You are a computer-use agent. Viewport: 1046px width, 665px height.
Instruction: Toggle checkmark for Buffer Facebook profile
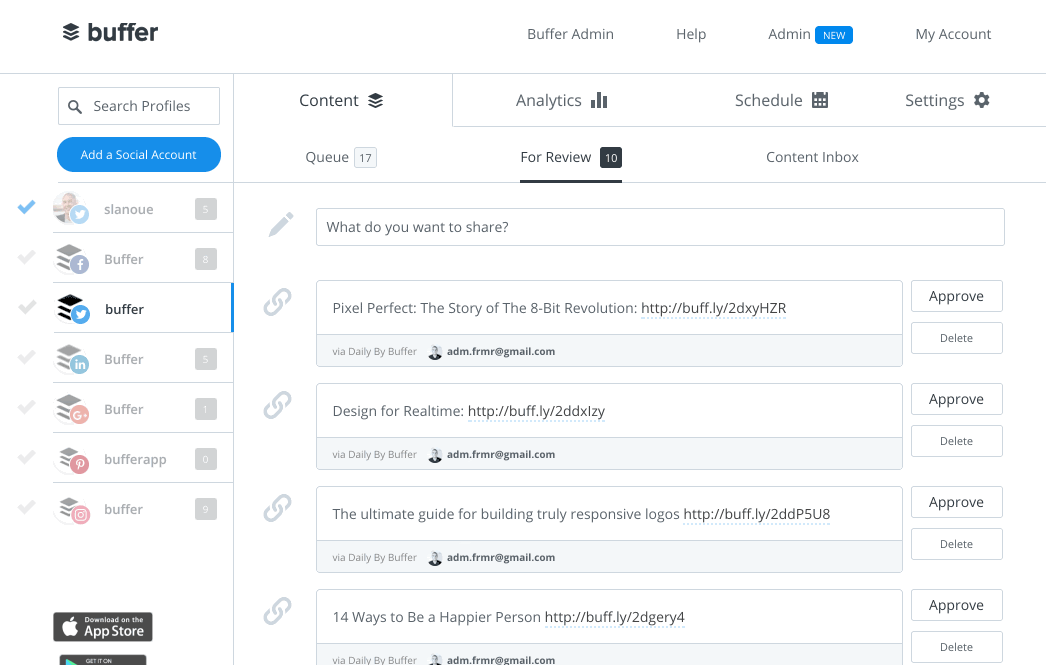pos(26,257)
